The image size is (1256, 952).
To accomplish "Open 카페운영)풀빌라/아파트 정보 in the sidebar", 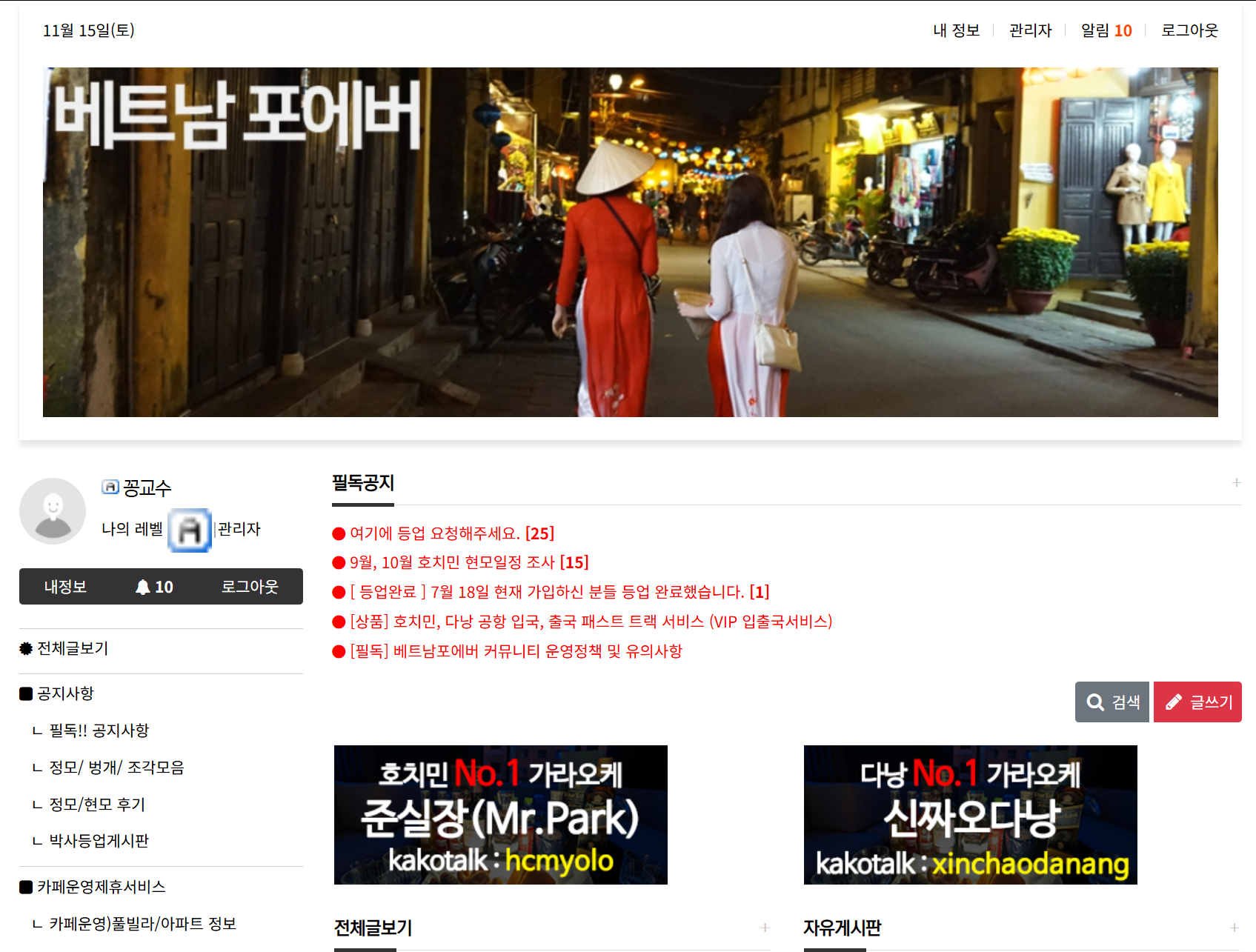I will point(142,923).
